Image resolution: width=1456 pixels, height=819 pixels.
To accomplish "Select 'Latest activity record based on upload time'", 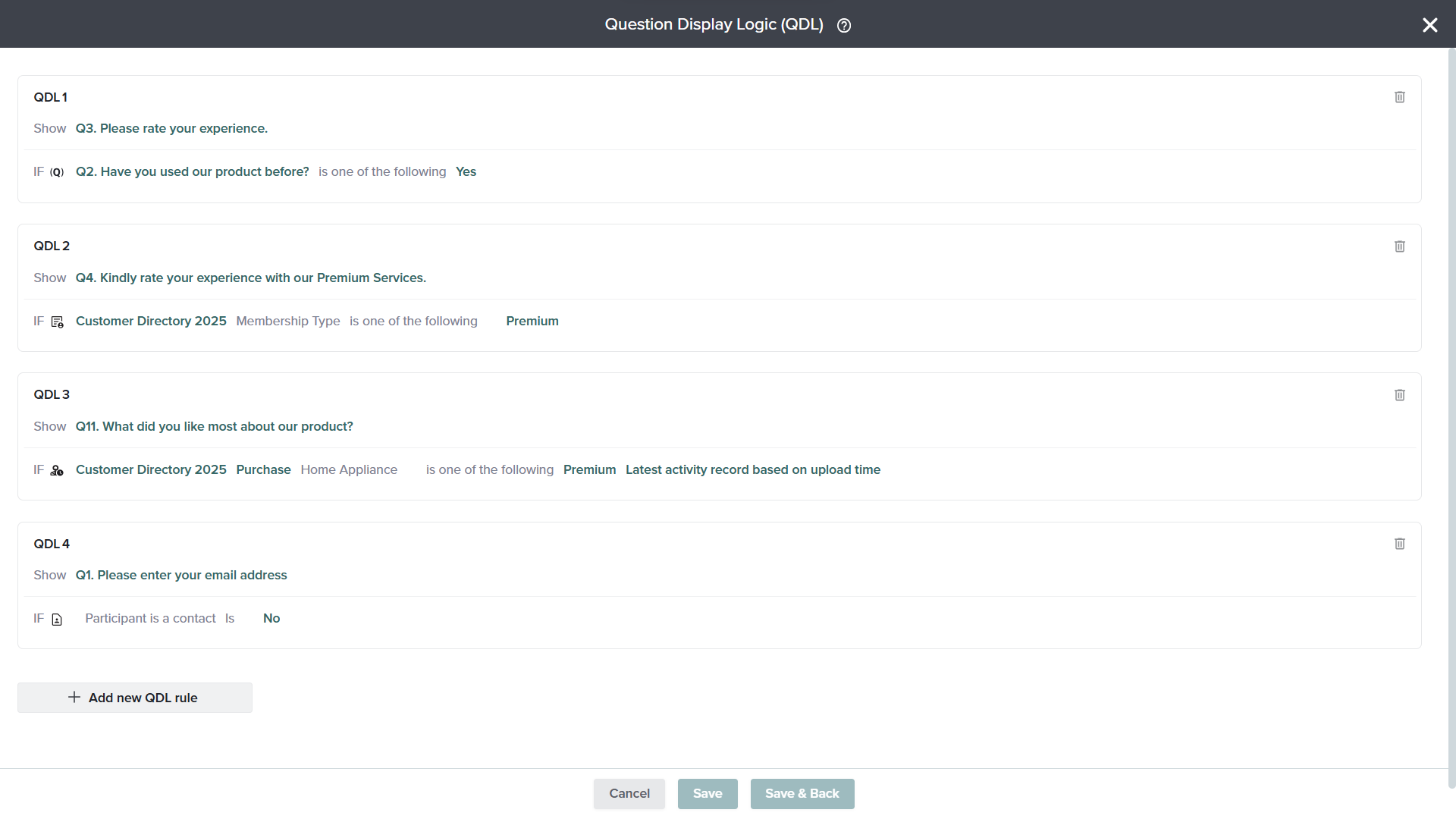I will point(752,469).
